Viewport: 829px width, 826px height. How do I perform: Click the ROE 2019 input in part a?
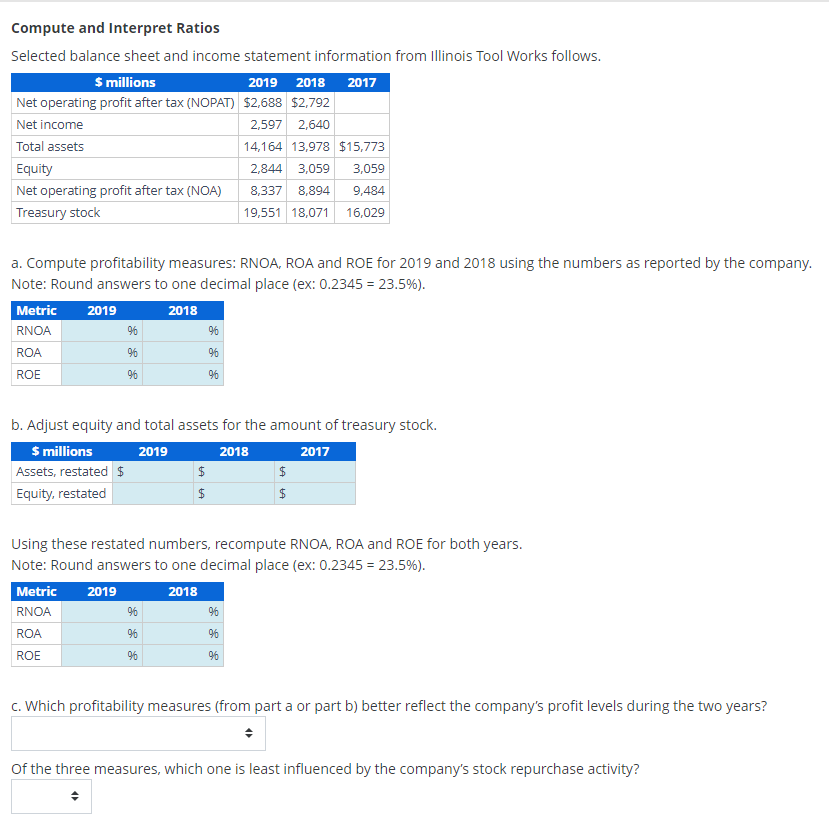pyautogui.click(x=100, y=374)
